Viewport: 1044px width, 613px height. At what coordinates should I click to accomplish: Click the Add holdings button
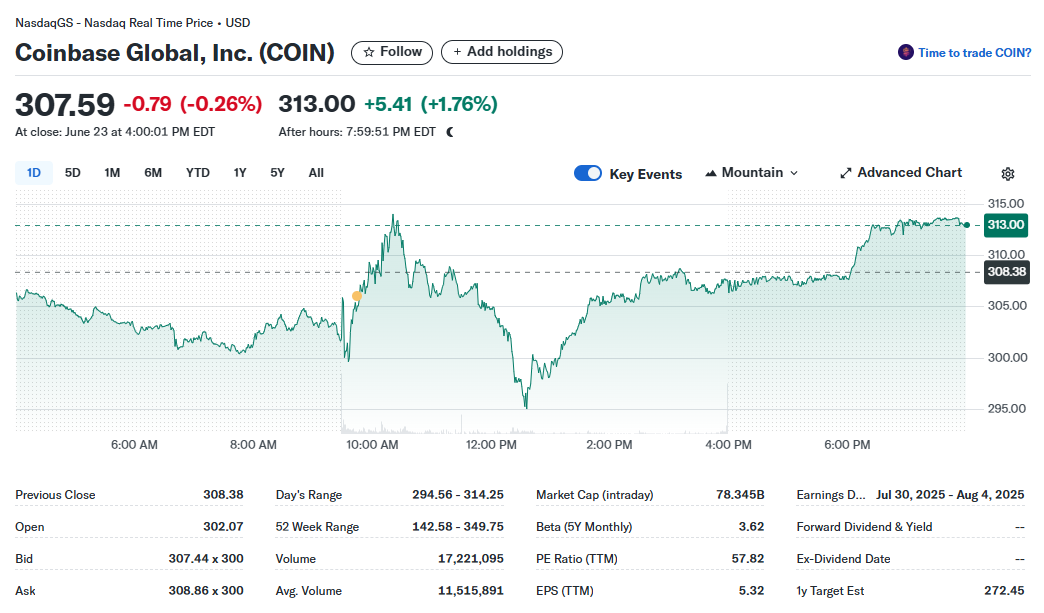pos(502,52)
